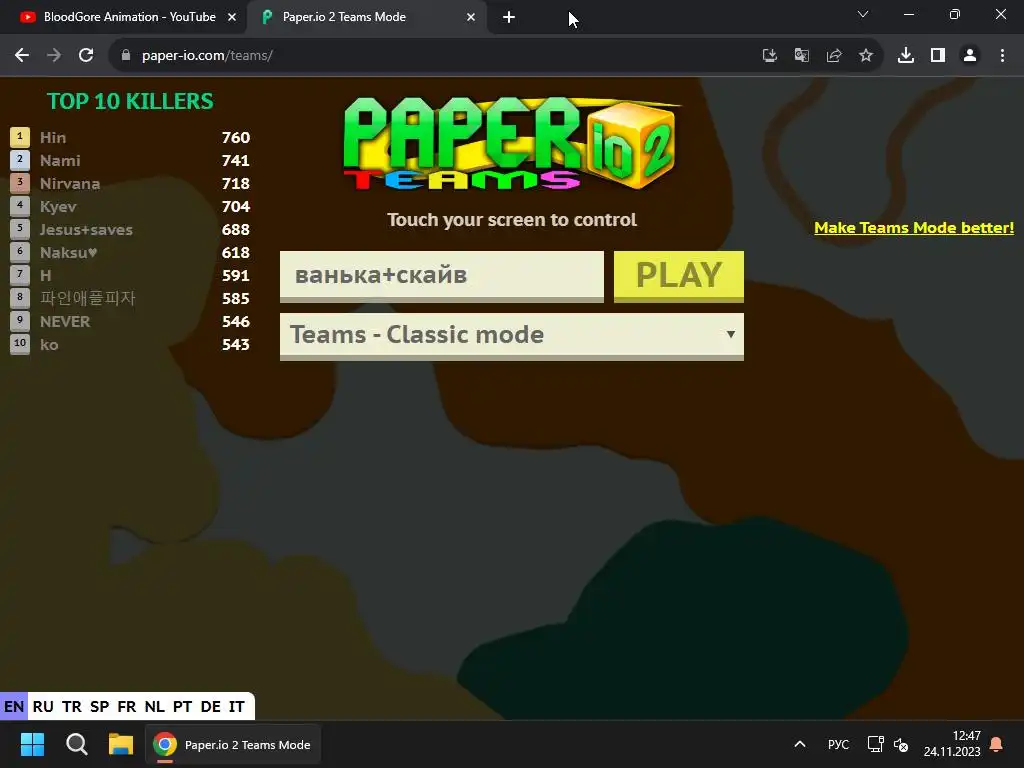Open the clock and date panel

(952, 744)
